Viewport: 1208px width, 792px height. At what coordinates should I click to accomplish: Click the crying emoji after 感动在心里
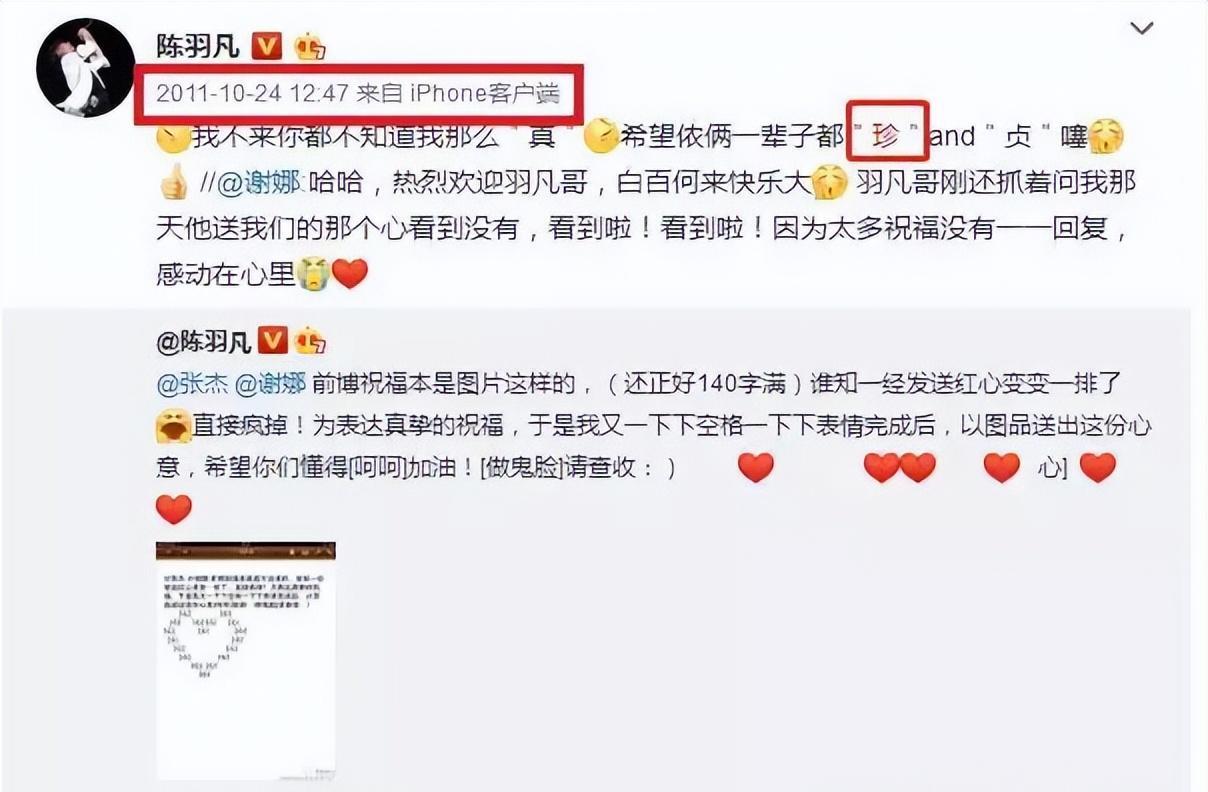click(314, 273)
